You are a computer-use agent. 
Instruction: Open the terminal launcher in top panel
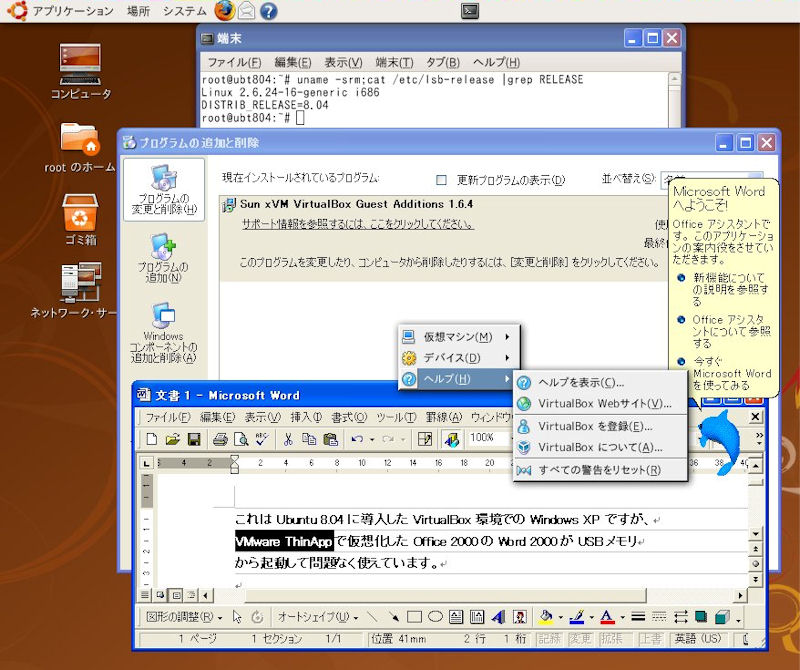point(469,11)
